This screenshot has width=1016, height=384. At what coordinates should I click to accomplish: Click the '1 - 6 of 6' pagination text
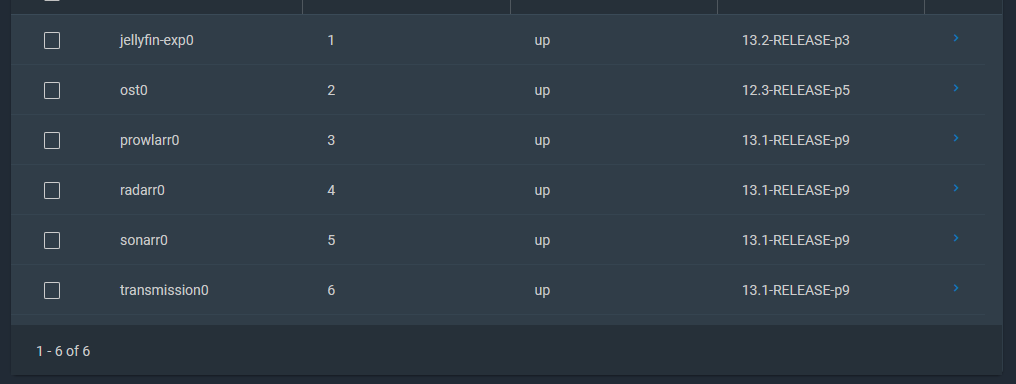(63, 351)
